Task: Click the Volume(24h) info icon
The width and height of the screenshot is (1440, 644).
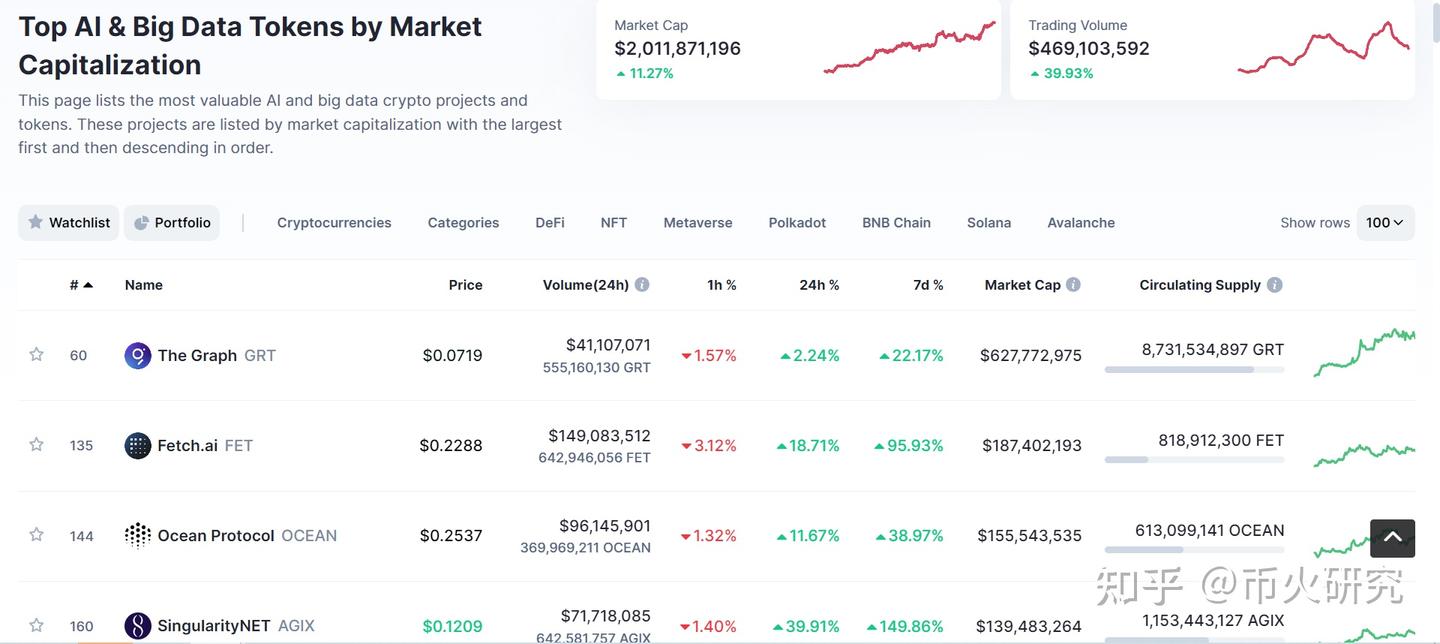Action: click(x=642, y=285)
